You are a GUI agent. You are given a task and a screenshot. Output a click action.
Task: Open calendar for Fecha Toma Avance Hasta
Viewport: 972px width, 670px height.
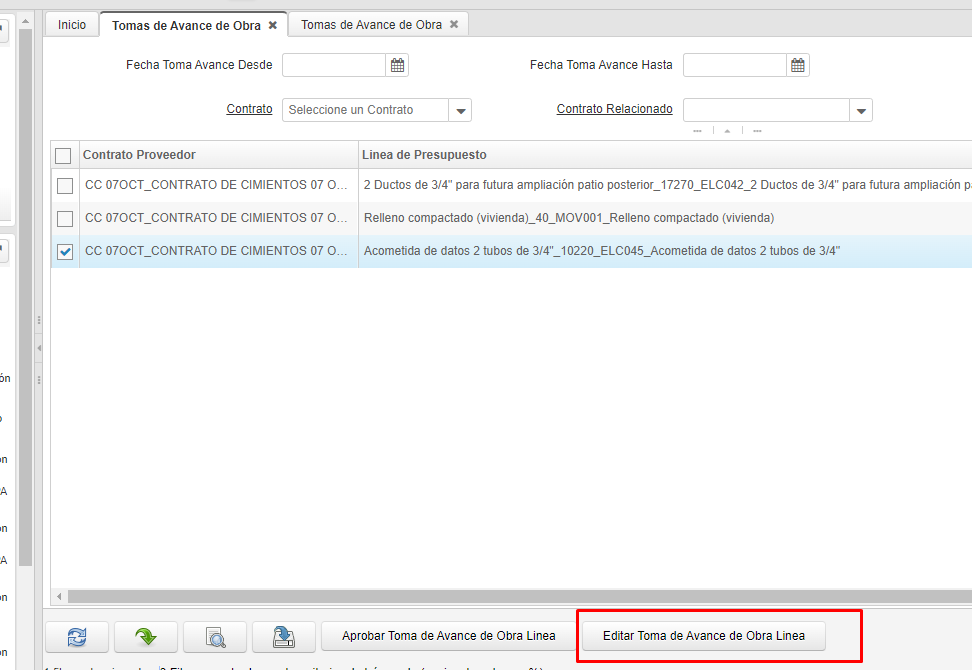point(798,65)
